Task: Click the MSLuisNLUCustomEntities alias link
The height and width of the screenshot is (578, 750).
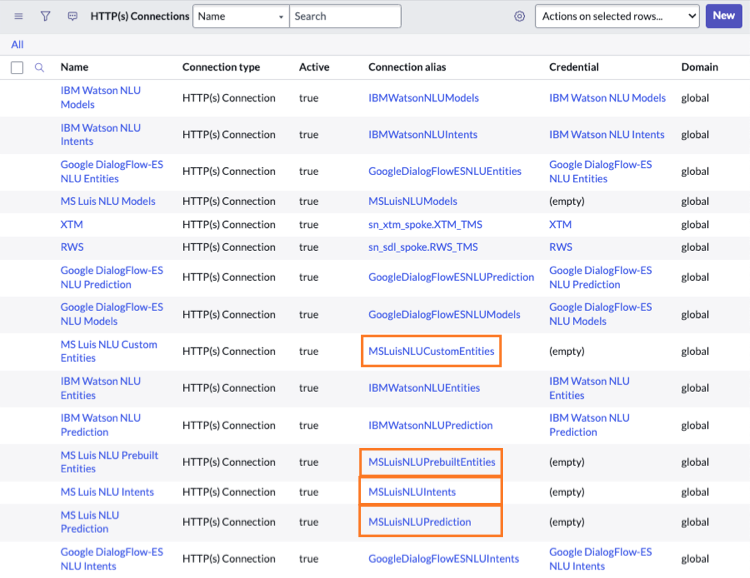Action: tap(431, 351)
